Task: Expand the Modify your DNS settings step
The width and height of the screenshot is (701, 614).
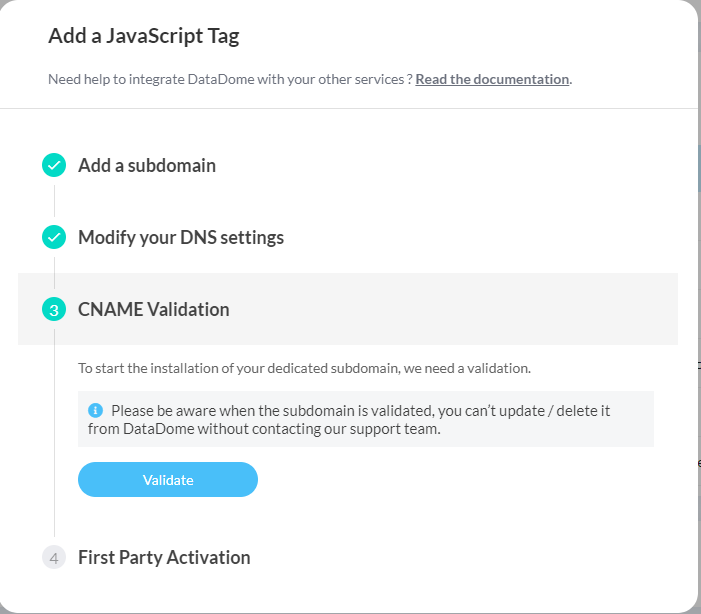Action: pos(181,238)
